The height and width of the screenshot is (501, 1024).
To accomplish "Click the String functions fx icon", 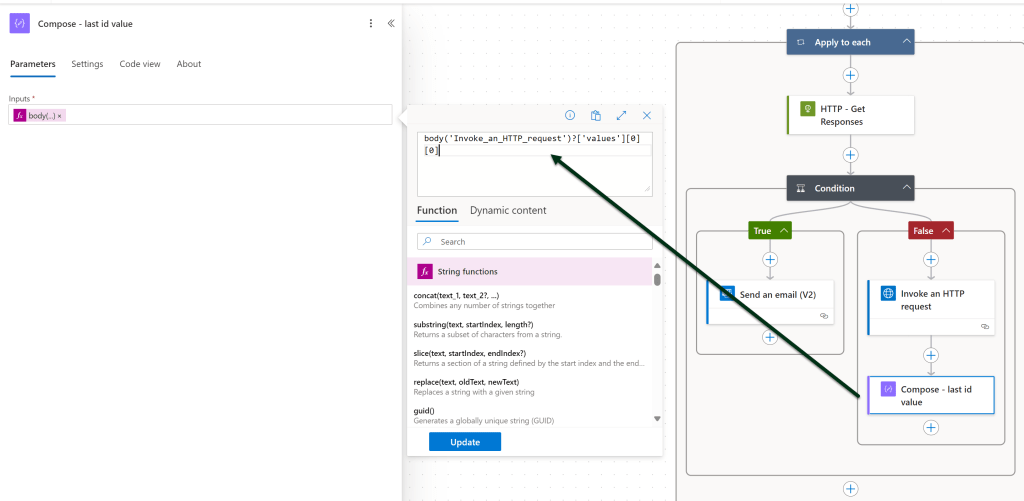I will (x=425, y=271).
